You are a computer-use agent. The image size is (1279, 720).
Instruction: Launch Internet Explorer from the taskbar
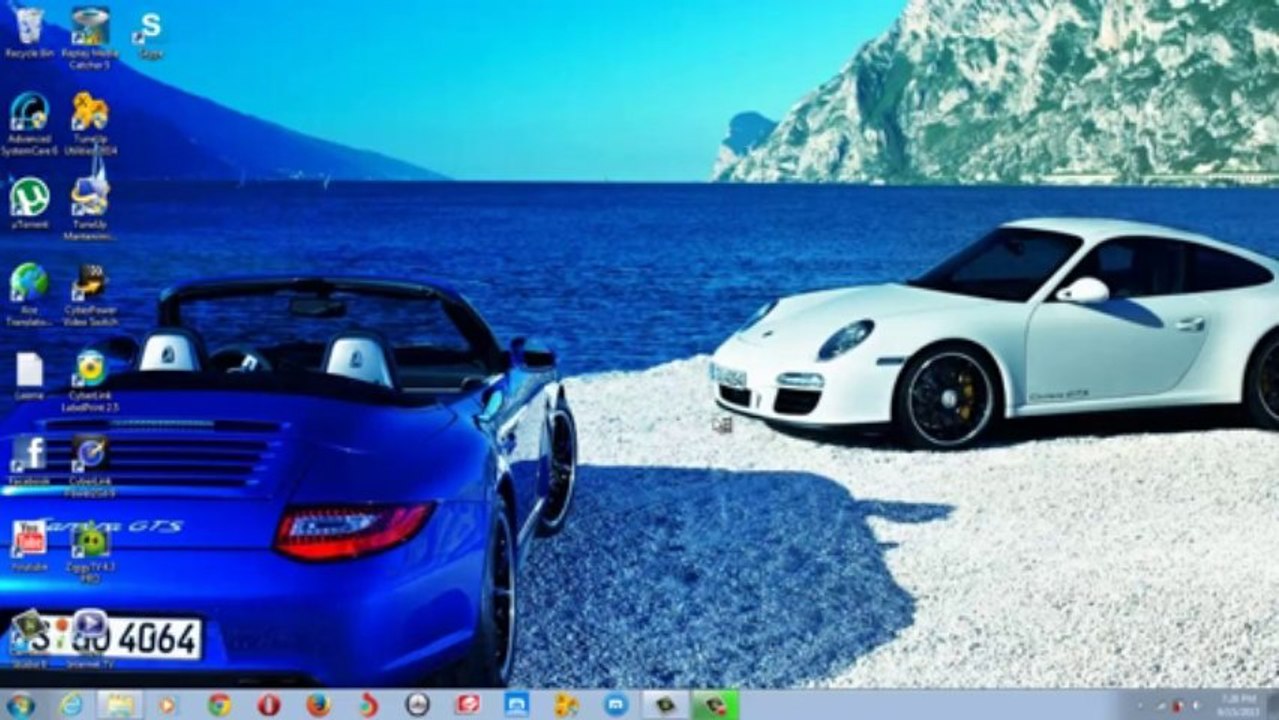71,705
